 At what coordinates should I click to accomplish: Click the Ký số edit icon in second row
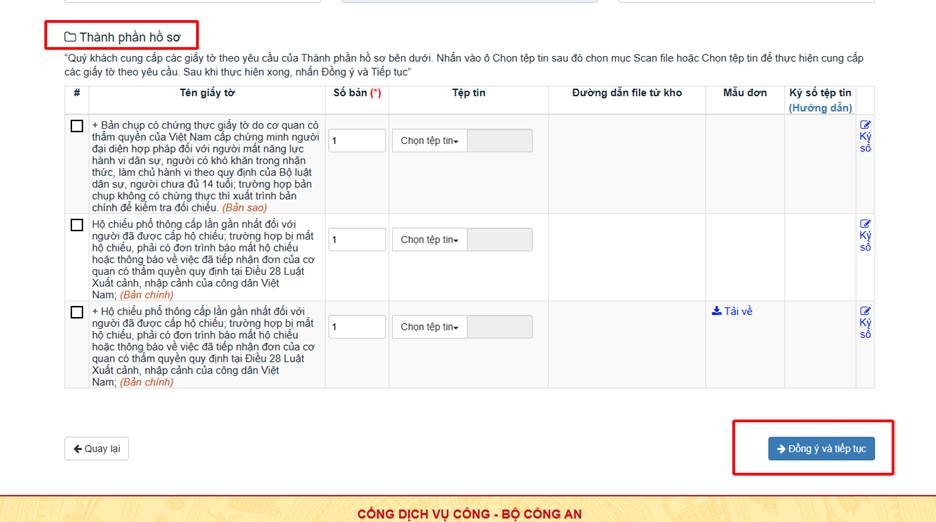865,224
